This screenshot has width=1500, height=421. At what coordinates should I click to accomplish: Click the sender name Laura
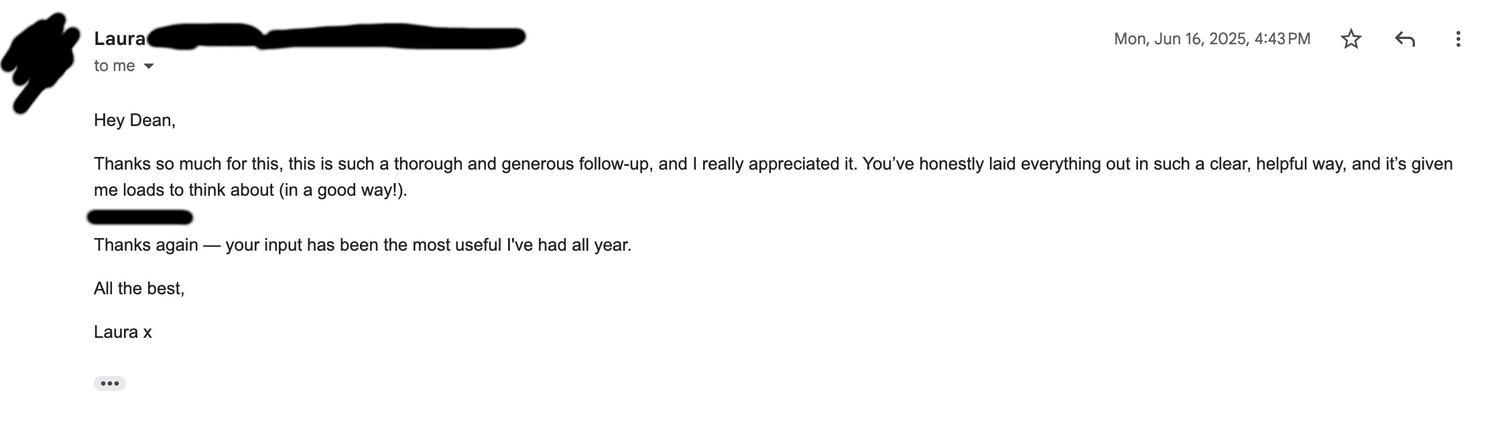tap(120, 39)
